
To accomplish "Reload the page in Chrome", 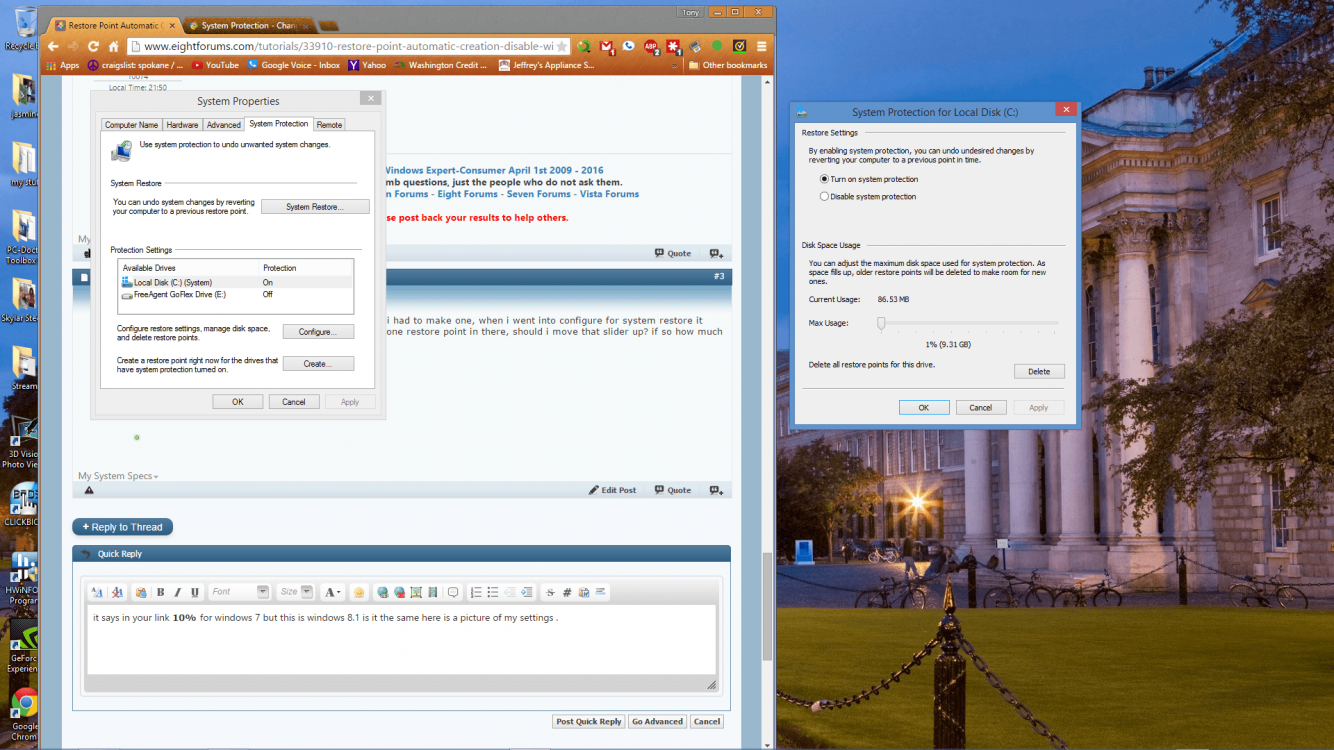I will coord(93,46).
